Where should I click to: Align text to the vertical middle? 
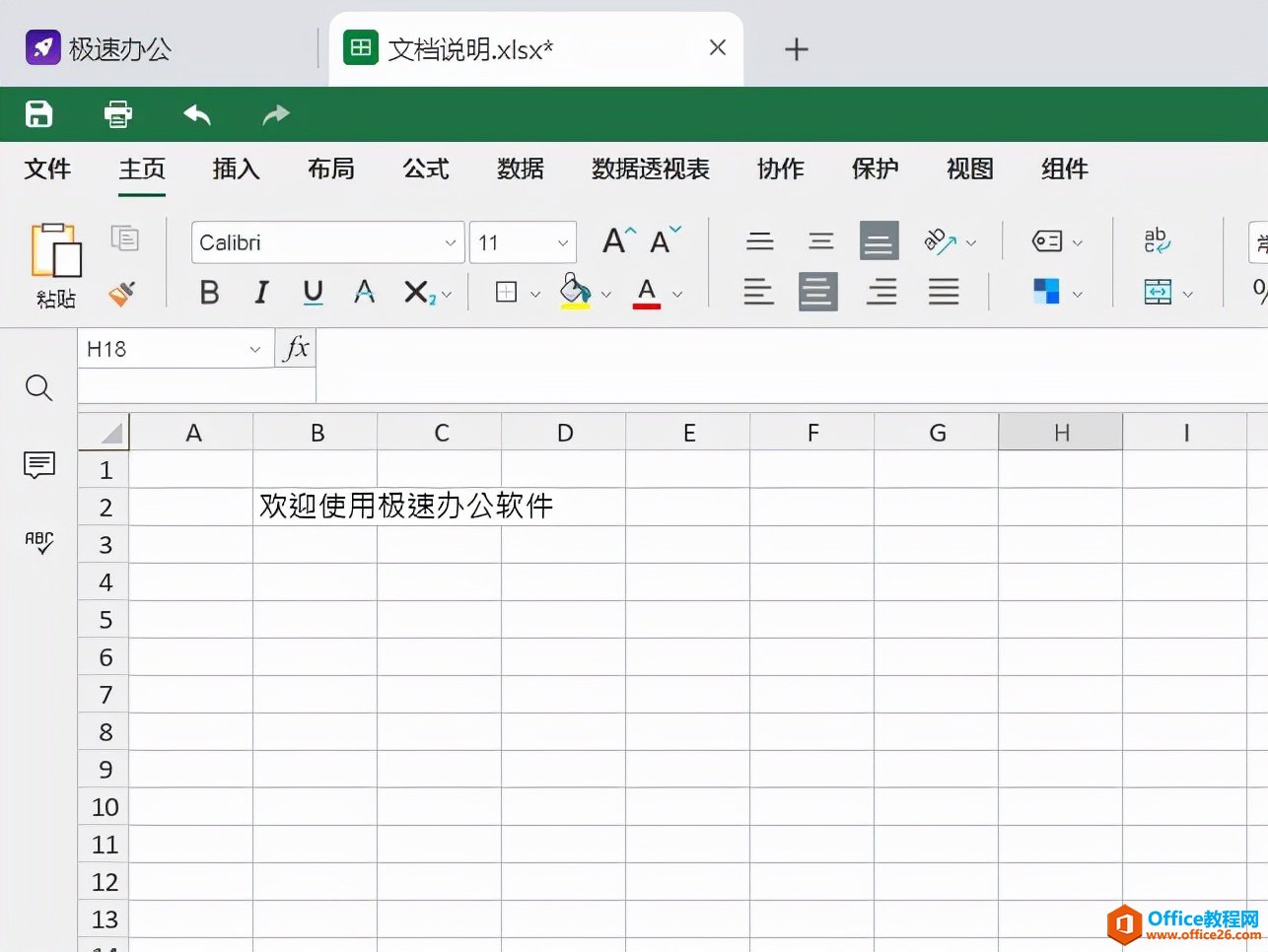point(821,241)
